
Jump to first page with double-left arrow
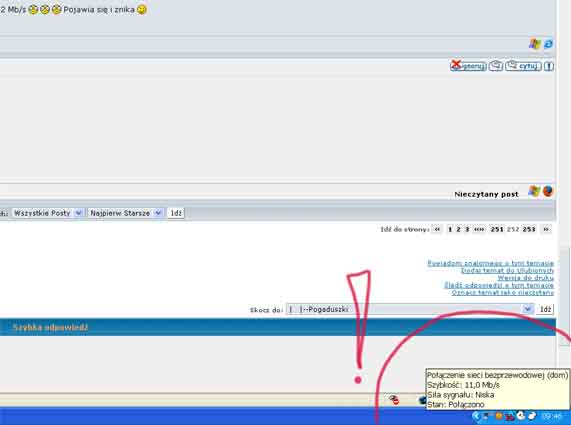pos(437,229)
